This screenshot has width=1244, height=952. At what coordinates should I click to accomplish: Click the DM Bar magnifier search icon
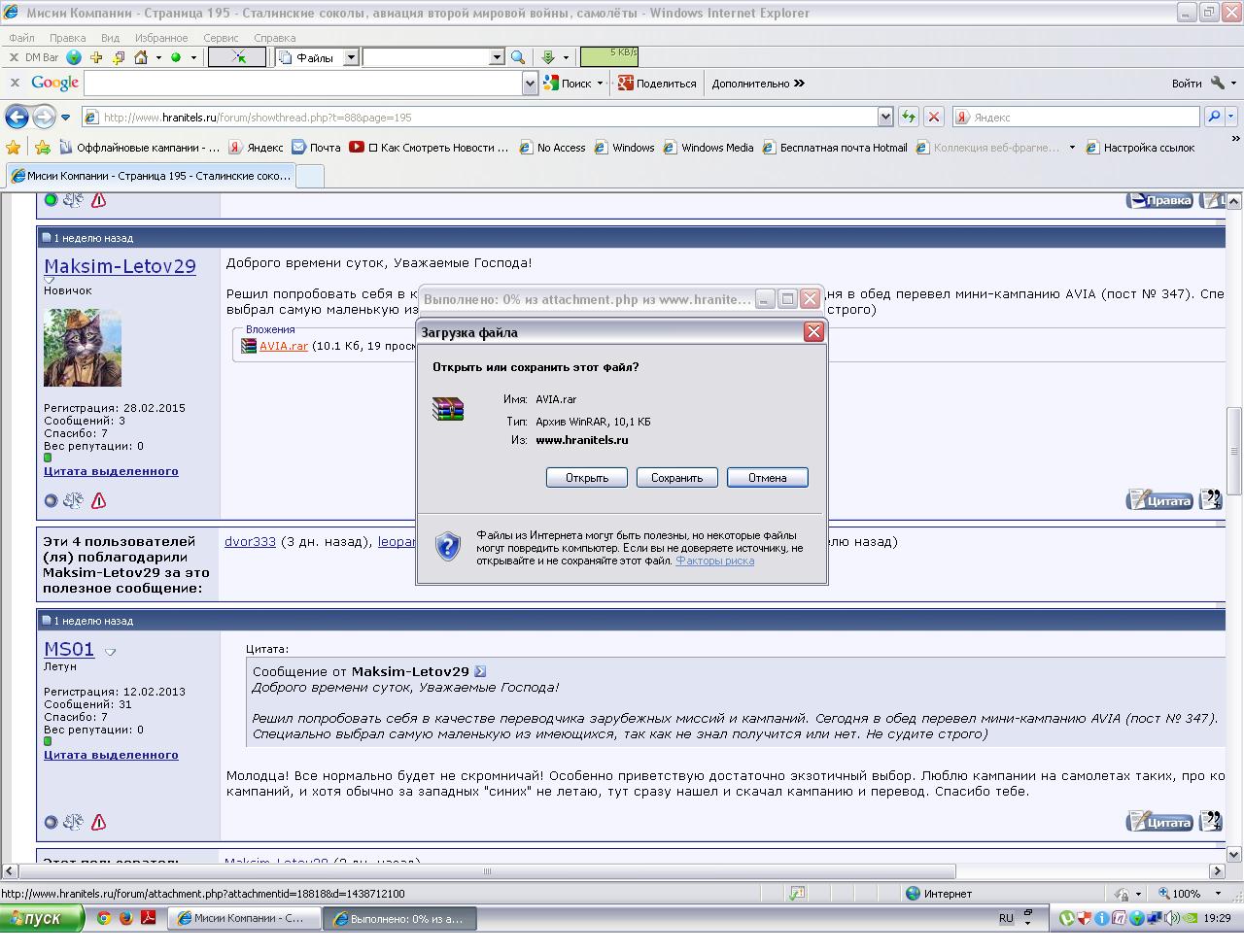tap(518, 57)
